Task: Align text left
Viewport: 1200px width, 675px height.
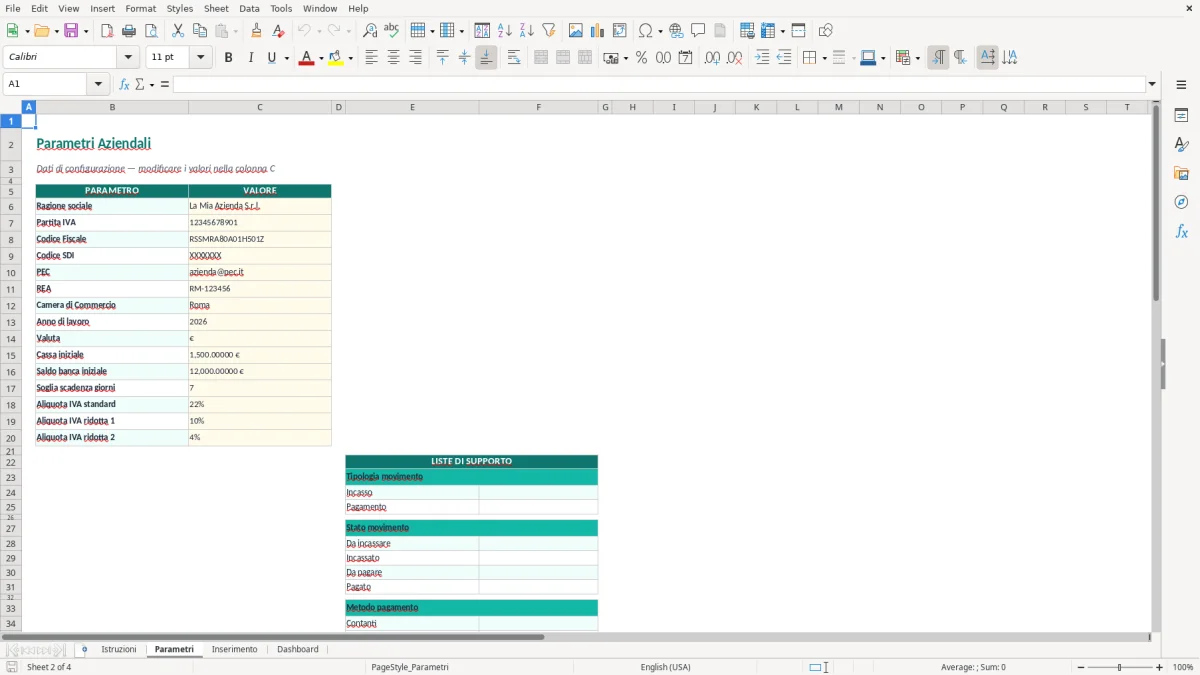Action: pos(371,58)
